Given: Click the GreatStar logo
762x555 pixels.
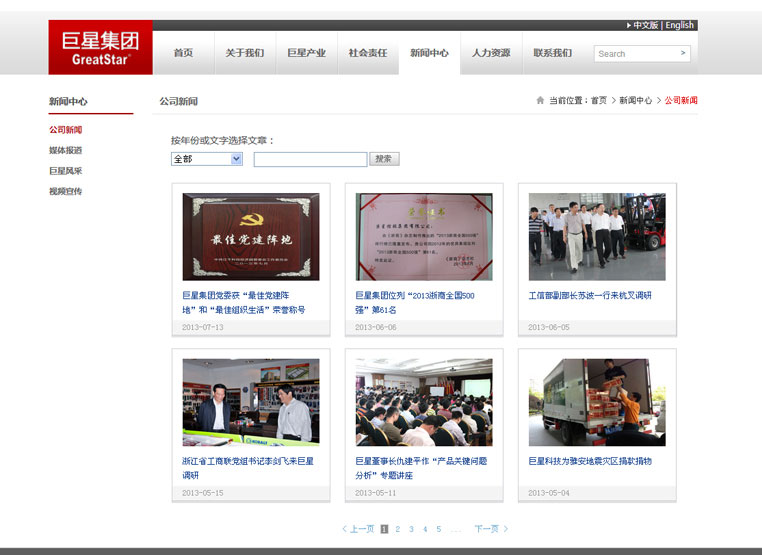Looking at the screenshot, I should click(100, 47).
